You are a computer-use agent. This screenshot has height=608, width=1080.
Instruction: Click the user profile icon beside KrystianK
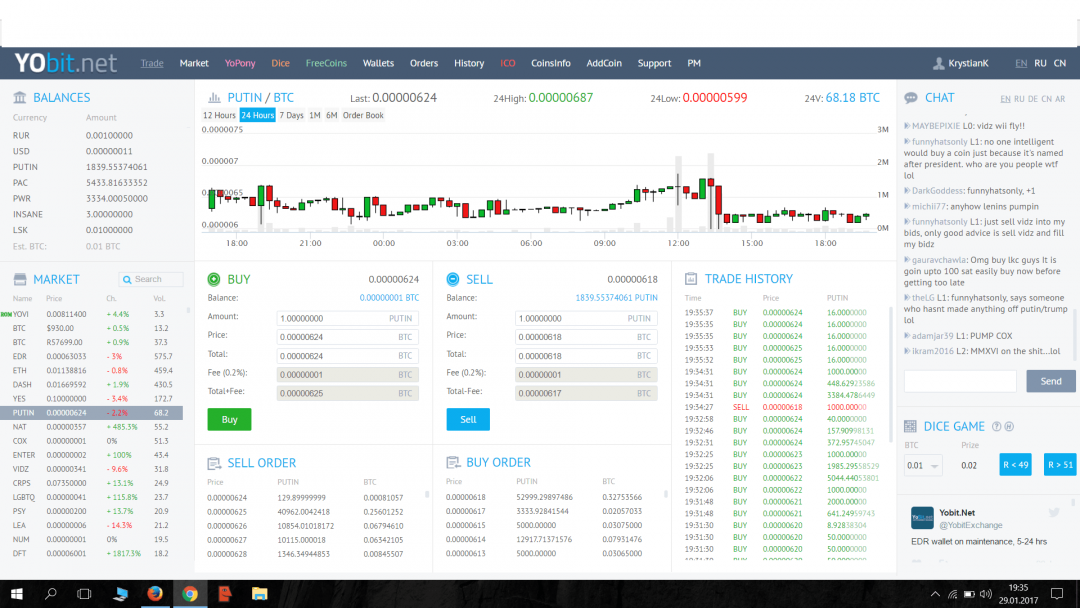tap(938, 63)
